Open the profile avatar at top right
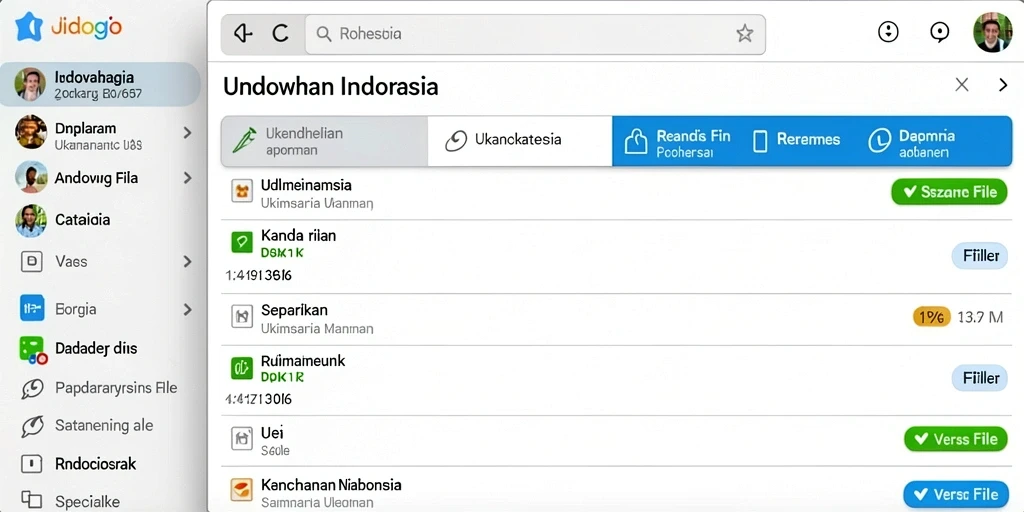This screenshot has height=512, width=1024. (x=993, y=32)
